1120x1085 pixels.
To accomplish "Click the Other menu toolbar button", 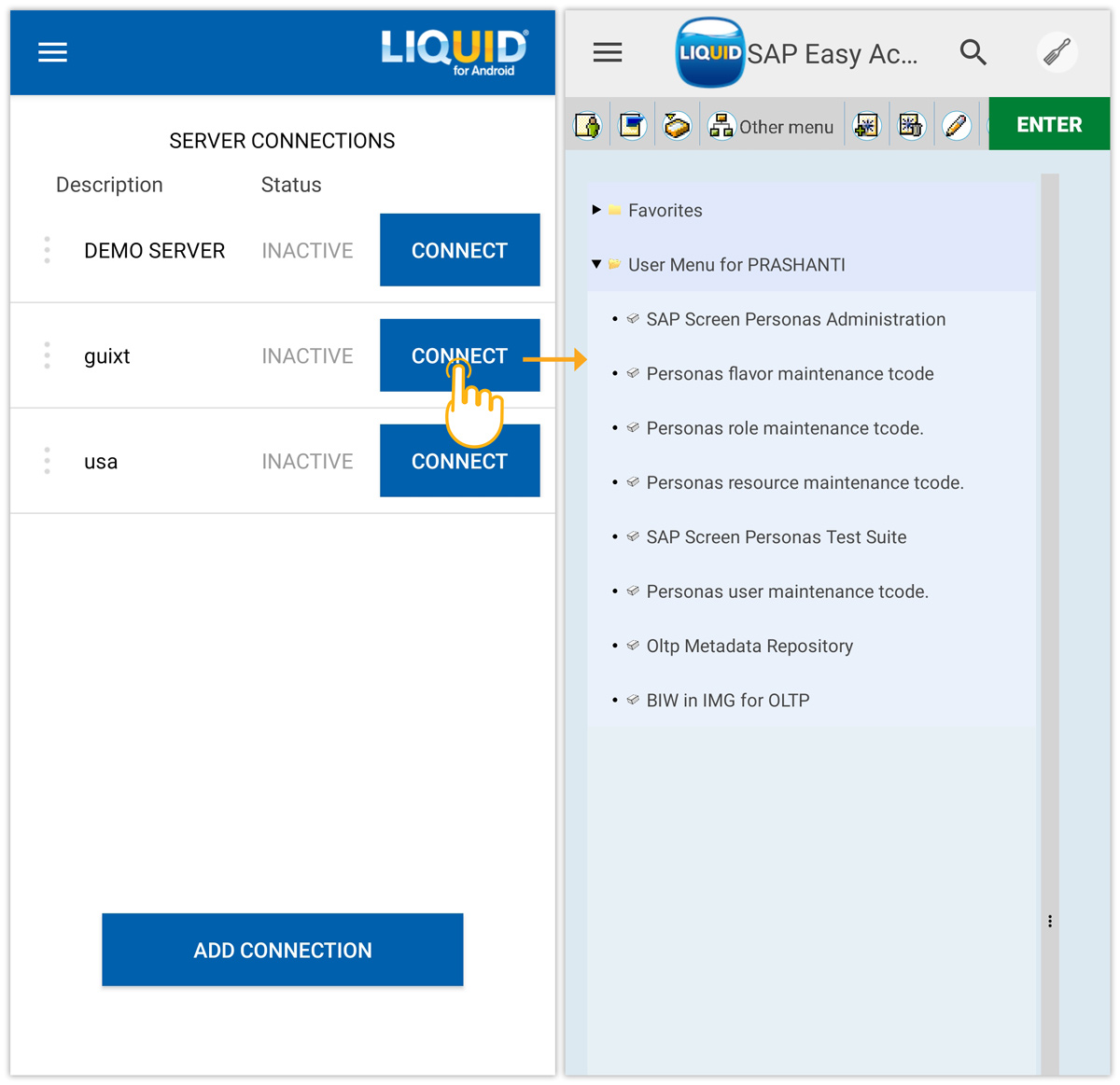I will click(x=771, y=126).
